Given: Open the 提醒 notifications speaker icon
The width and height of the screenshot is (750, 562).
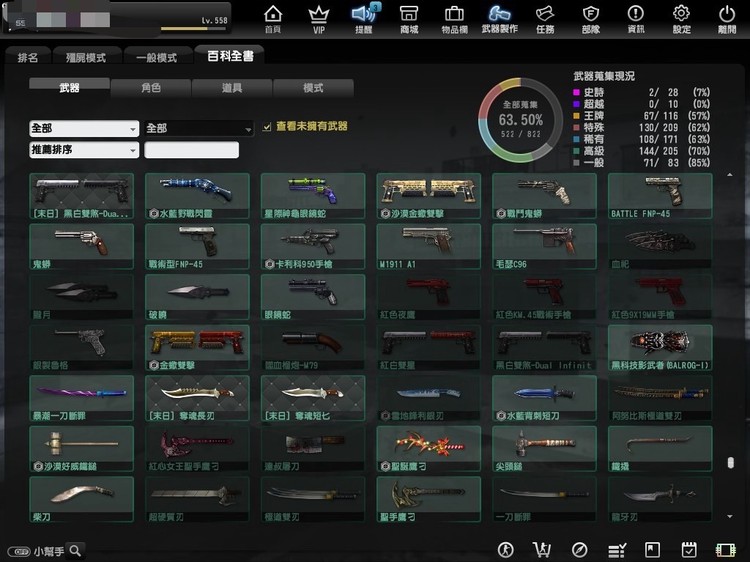Looking at the screenshot, I should (364, 19).
